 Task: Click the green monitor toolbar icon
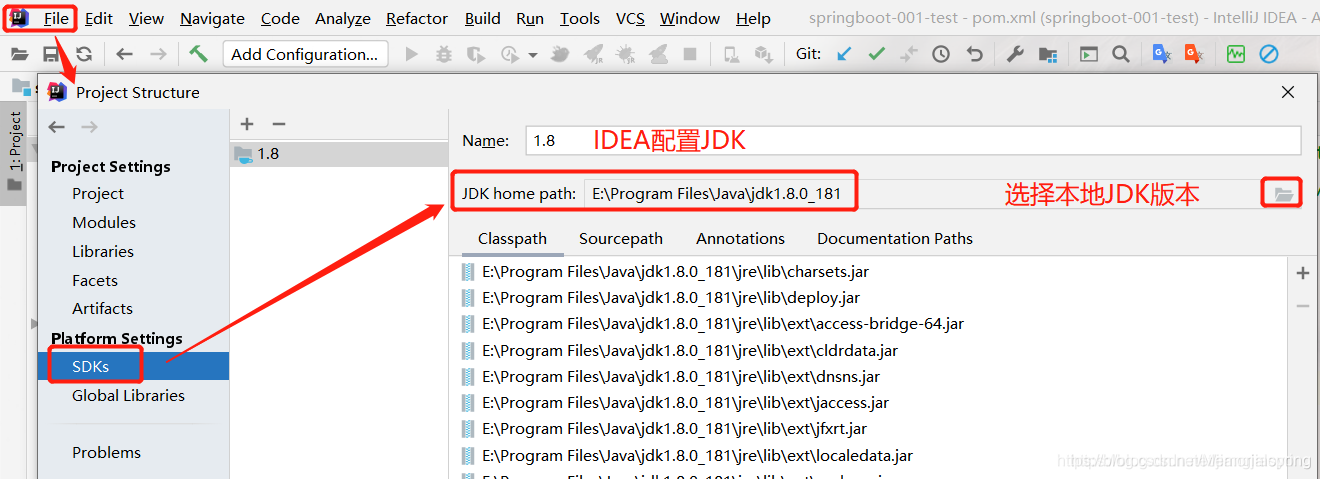(1236, 54)
